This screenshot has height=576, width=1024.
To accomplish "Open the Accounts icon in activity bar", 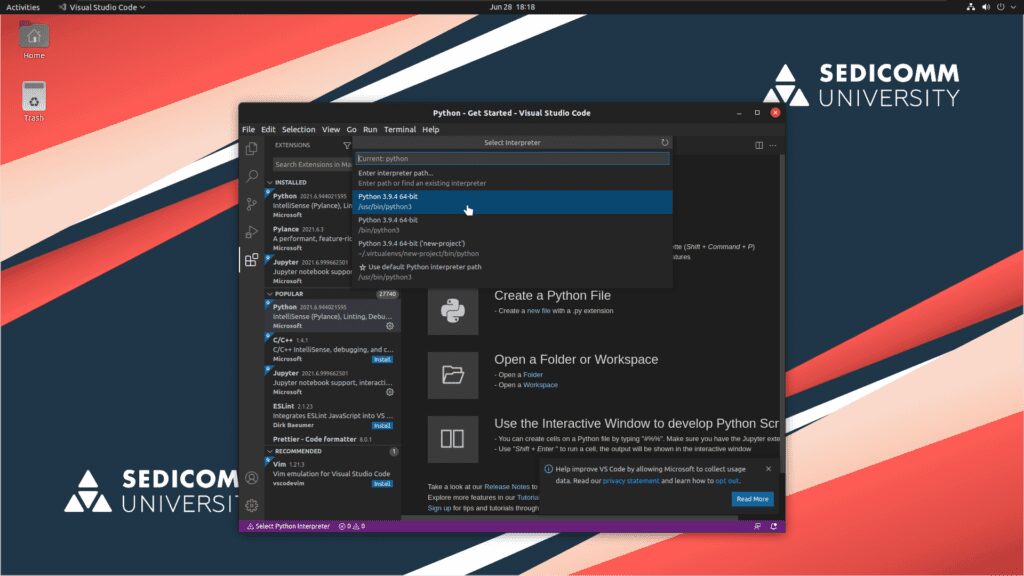I will coord(252,478).
